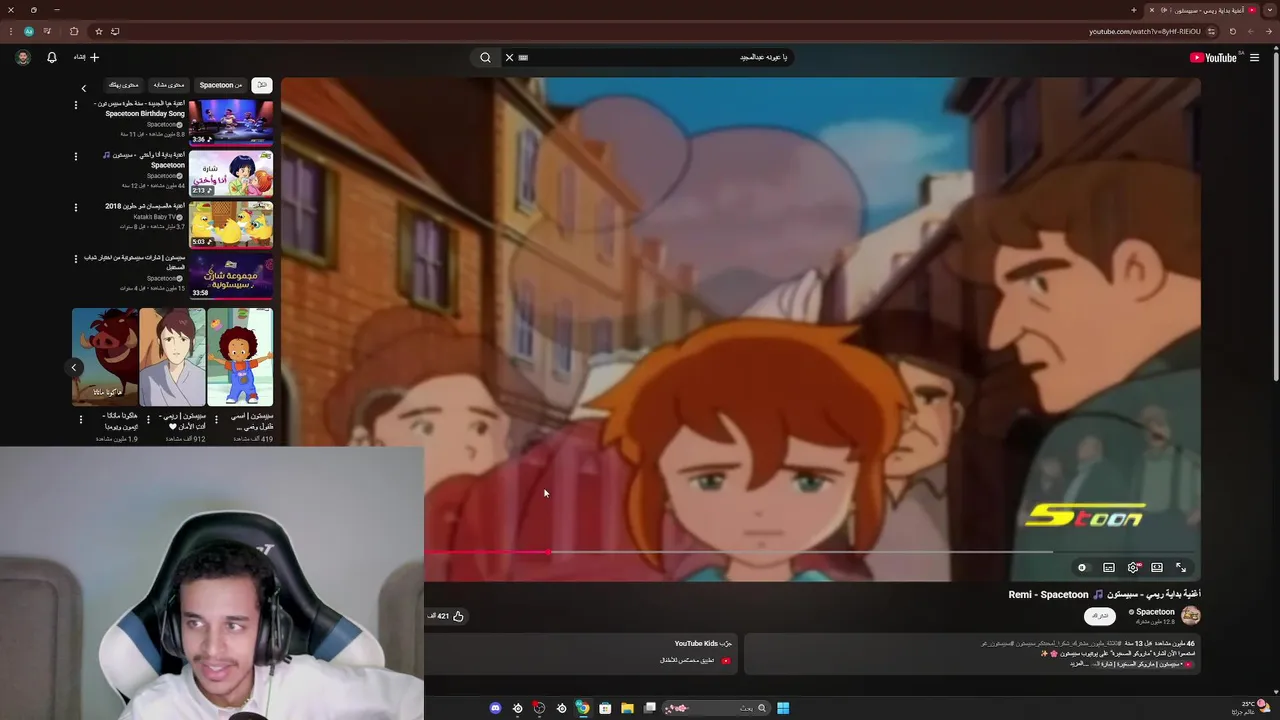This screenshot has width=1280, height=720.
Task: Open the browser profile avatar
Action: click(x=29, y=31)
